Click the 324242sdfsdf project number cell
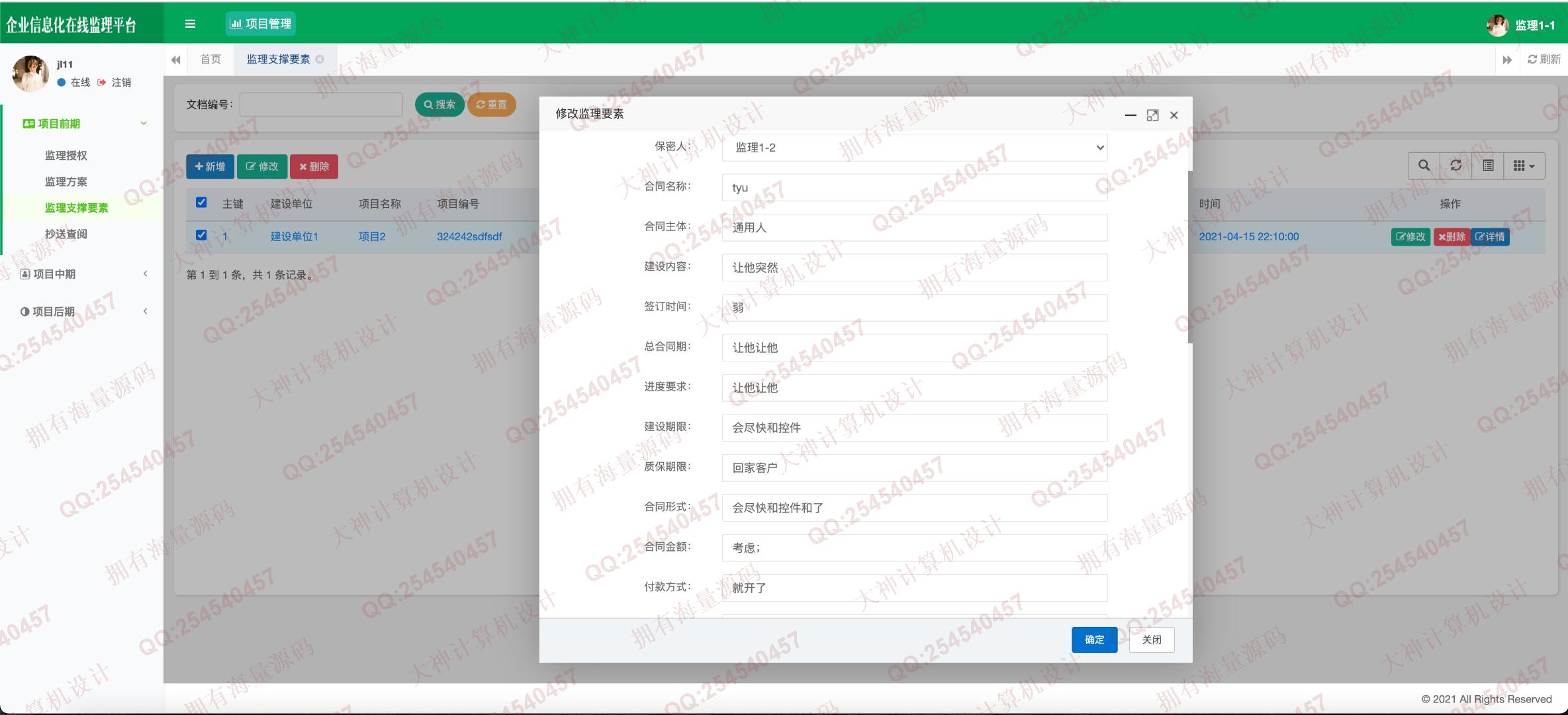Screen dimensions: 1568x715 (x=469, y=236)
